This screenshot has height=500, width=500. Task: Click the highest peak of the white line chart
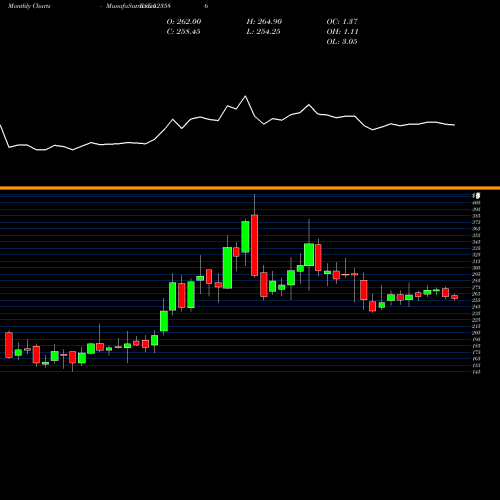(246, 96)
